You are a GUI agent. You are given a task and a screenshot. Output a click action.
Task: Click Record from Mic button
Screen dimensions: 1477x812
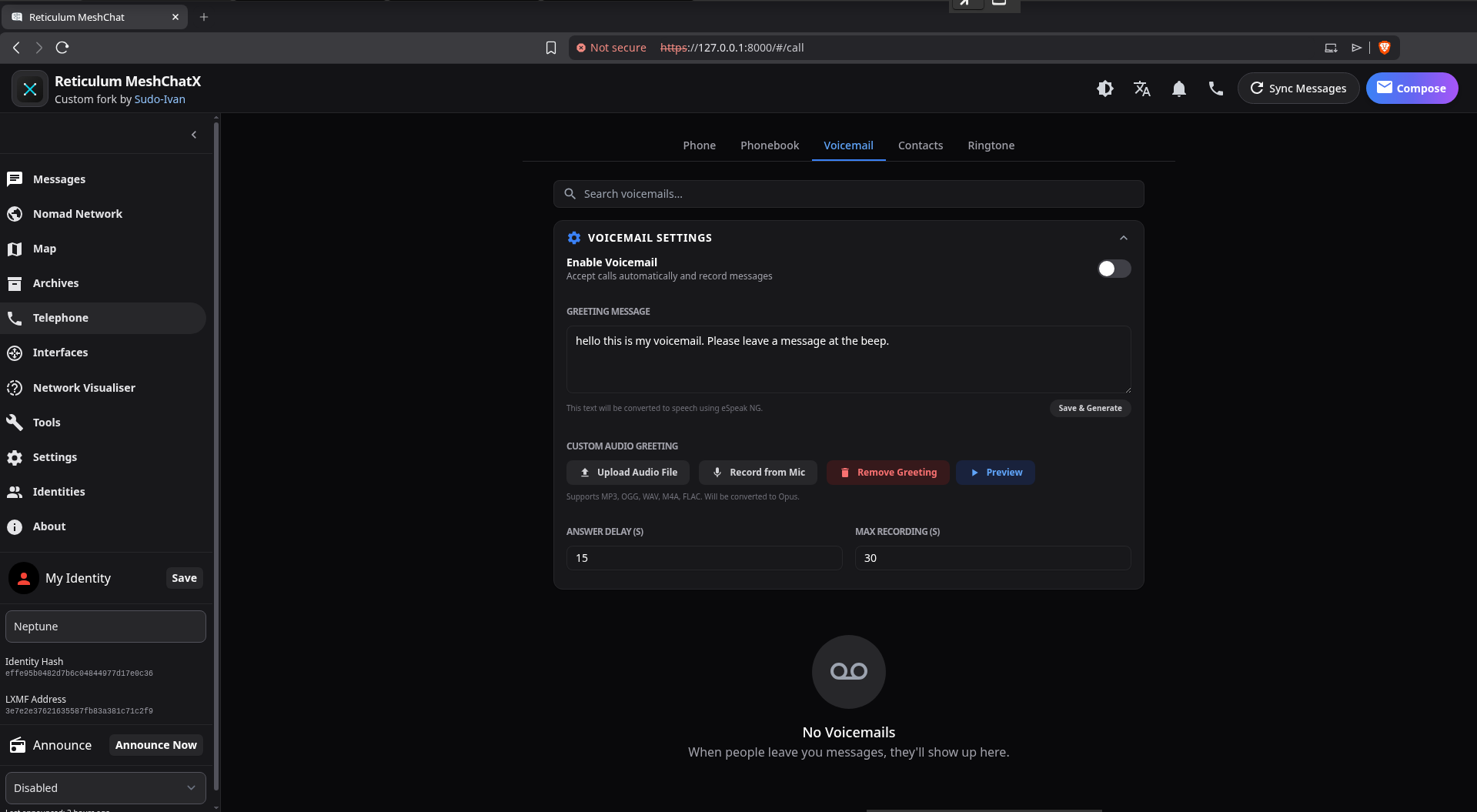(758, 473)
